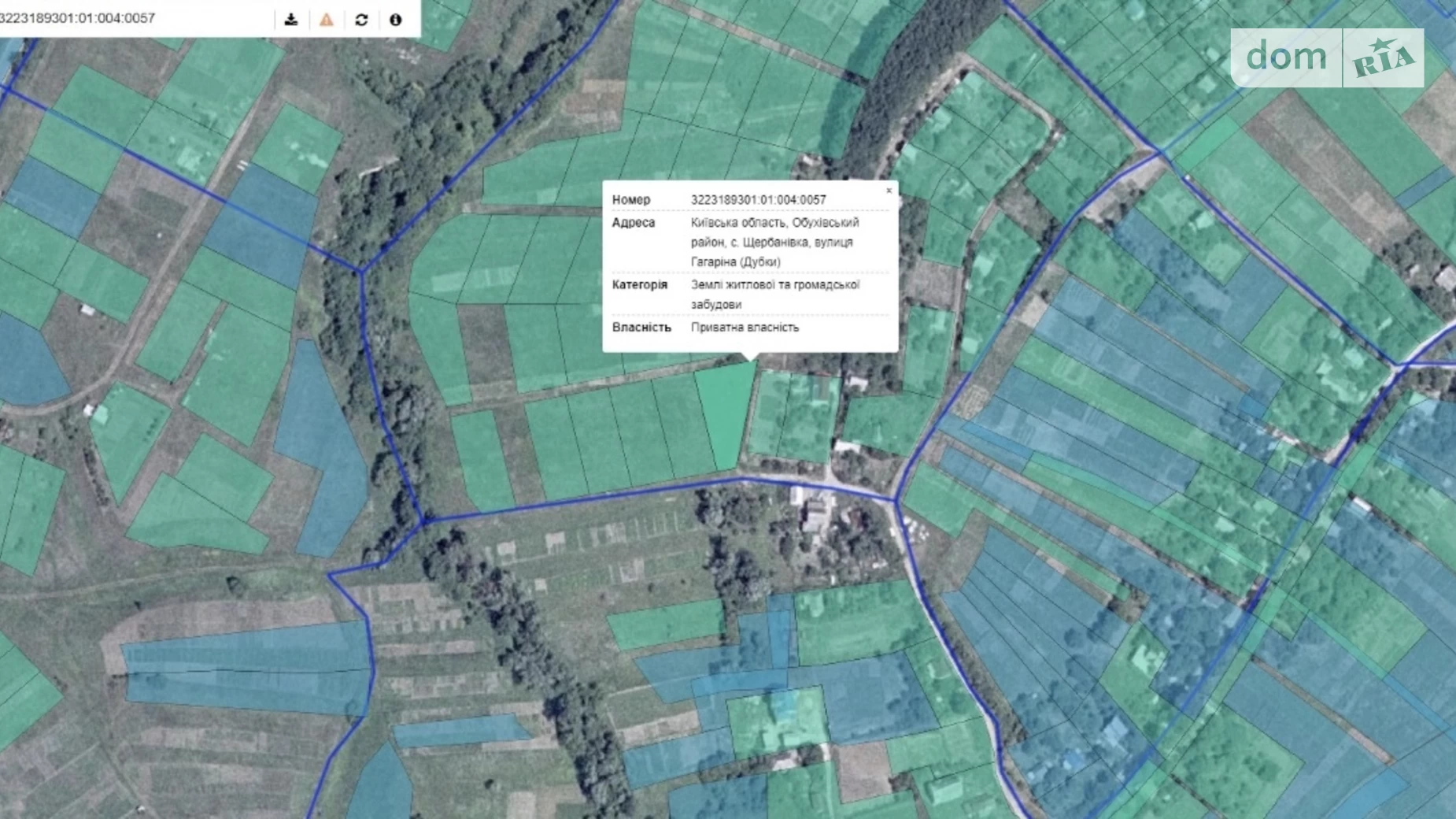Click the Адреса label in the popup

tap(634, 223)
